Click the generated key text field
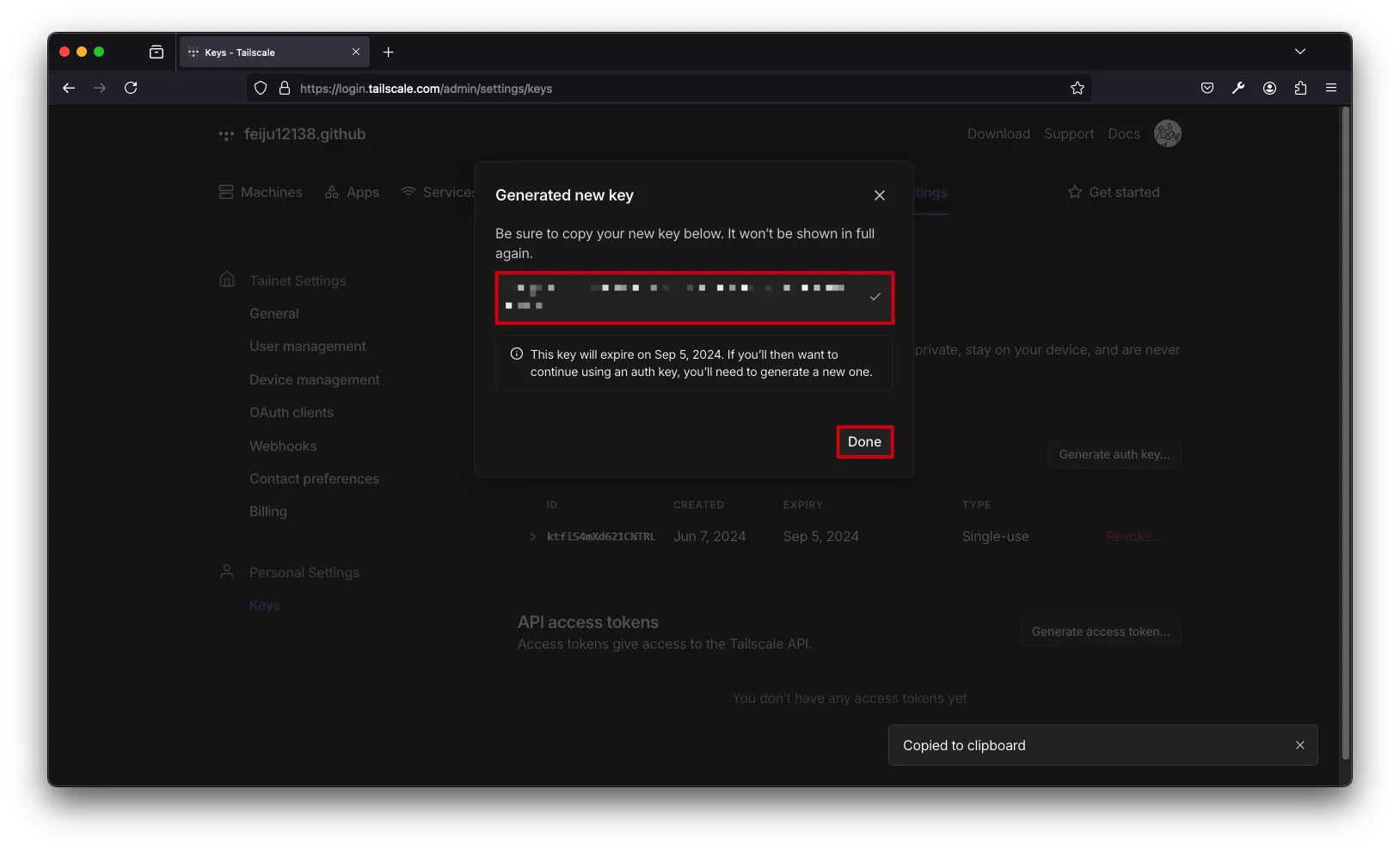Image resolution: width=1400 pixels, height=850 pixels. point(694,298)
